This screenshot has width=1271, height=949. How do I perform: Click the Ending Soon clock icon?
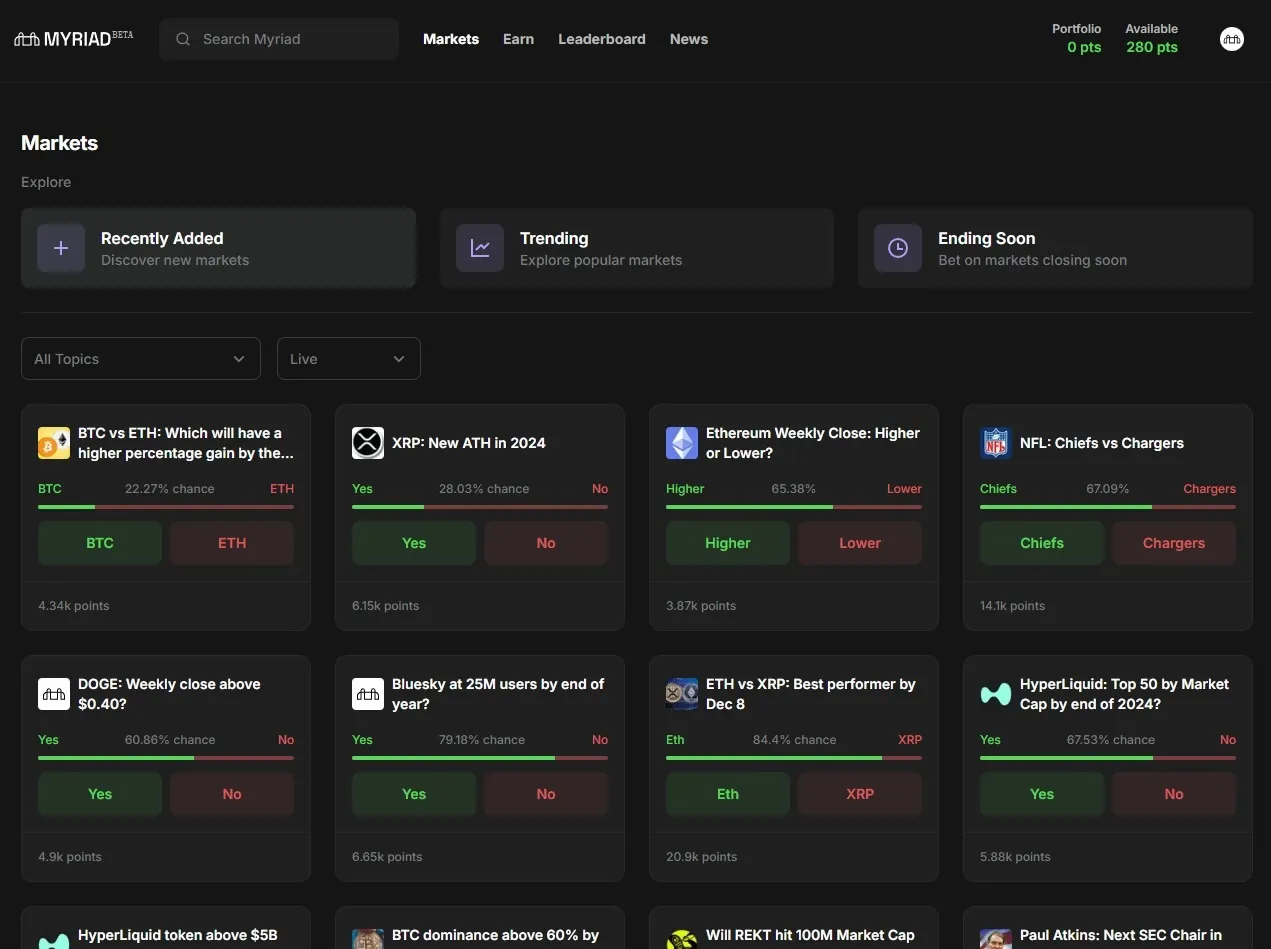[898, 248]
